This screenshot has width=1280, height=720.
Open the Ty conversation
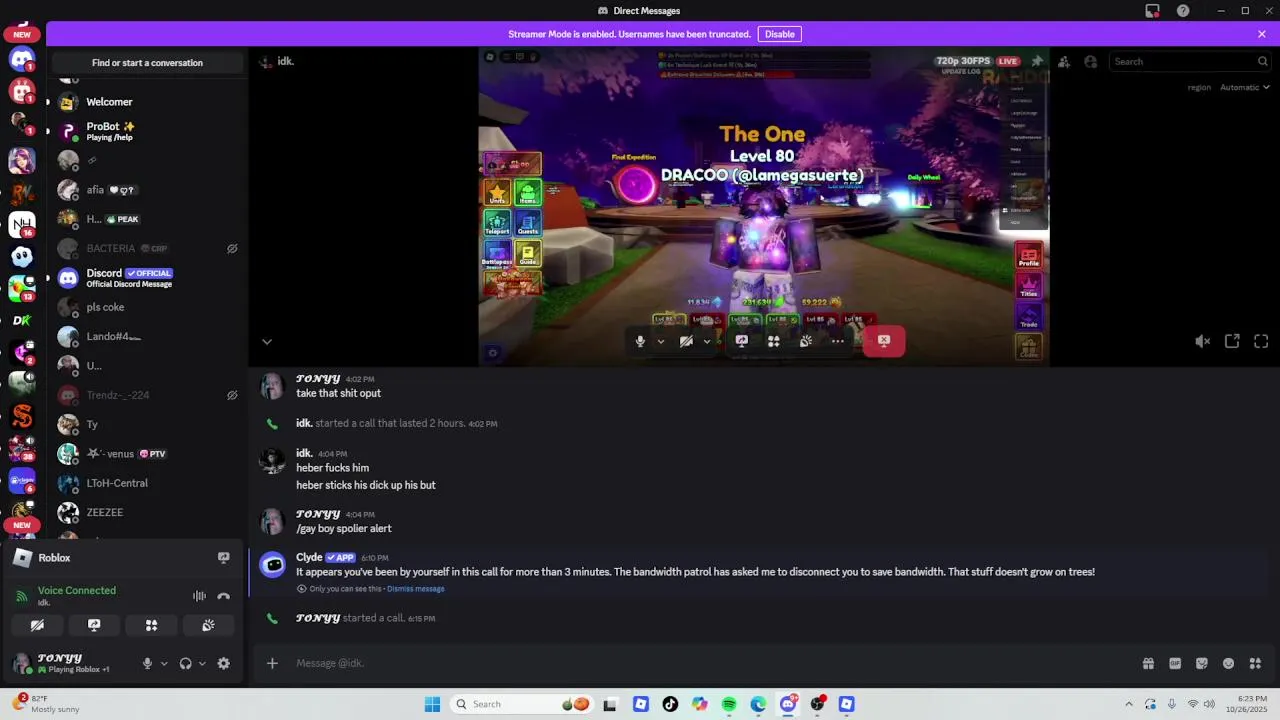click(147, 424)
